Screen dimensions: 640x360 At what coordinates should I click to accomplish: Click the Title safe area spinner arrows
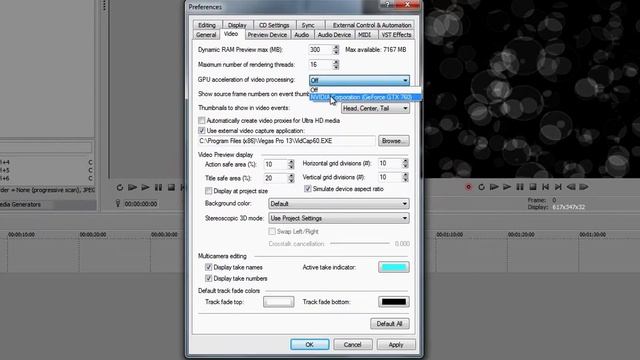(291, 178)
